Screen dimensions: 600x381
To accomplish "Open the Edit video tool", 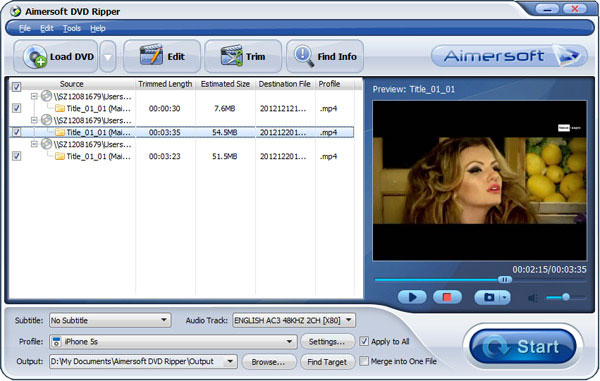I will (162, 57).
